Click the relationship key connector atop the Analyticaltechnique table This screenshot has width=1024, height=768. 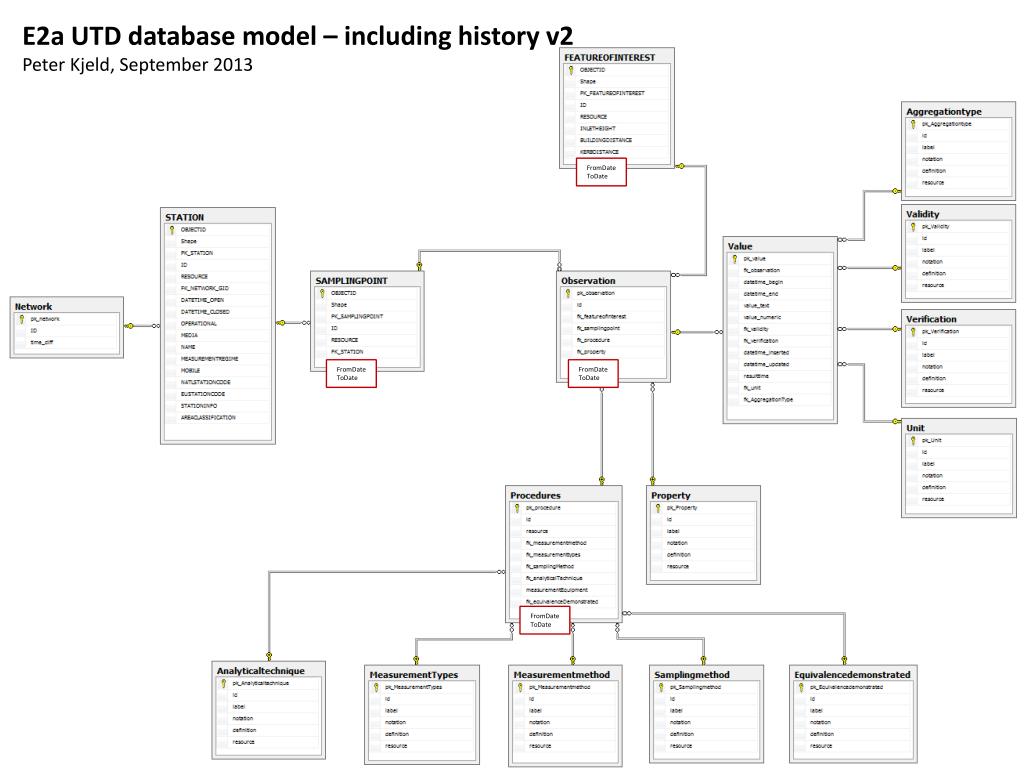point(269,656)
